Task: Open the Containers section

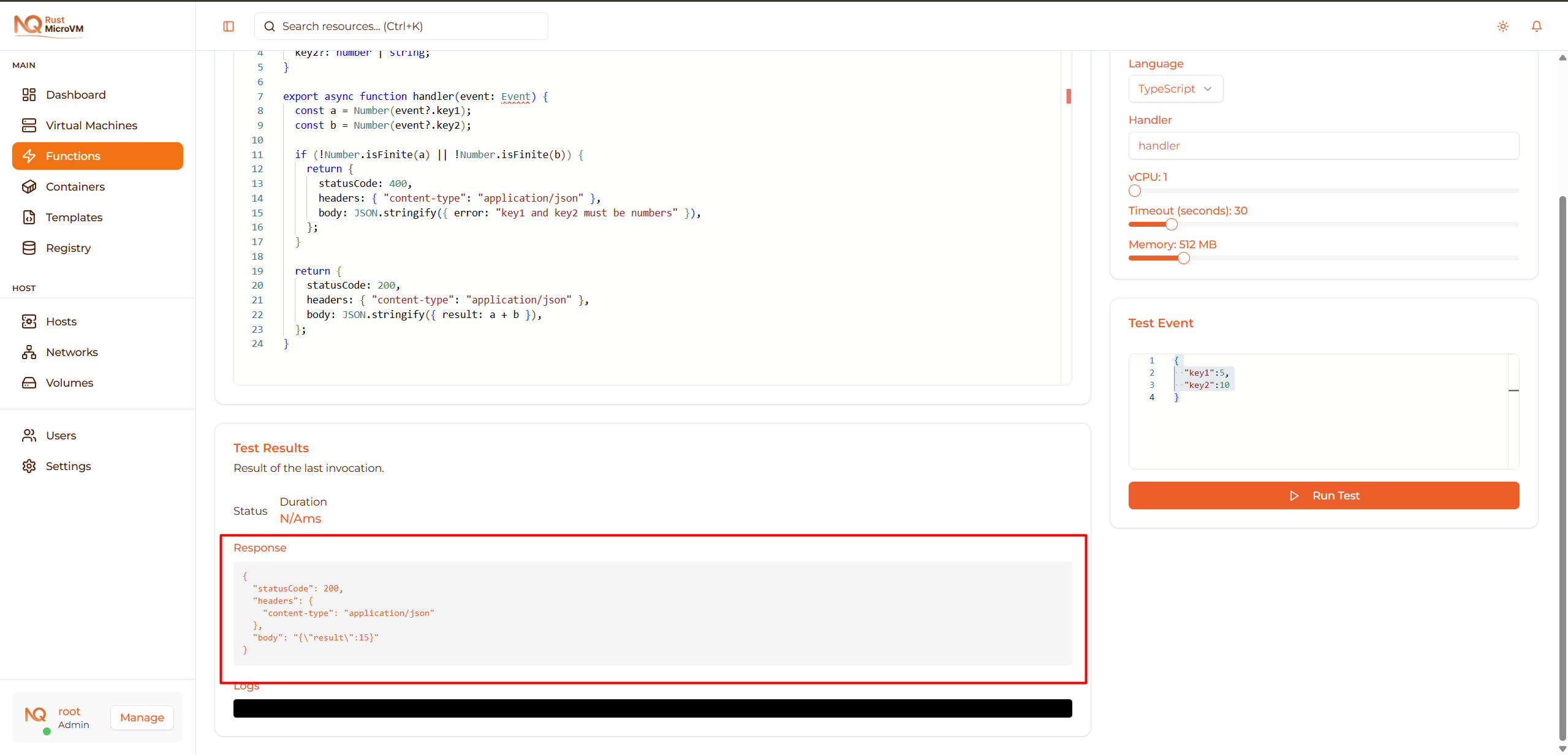Action: pyautogui.click(x=75, y=186)
